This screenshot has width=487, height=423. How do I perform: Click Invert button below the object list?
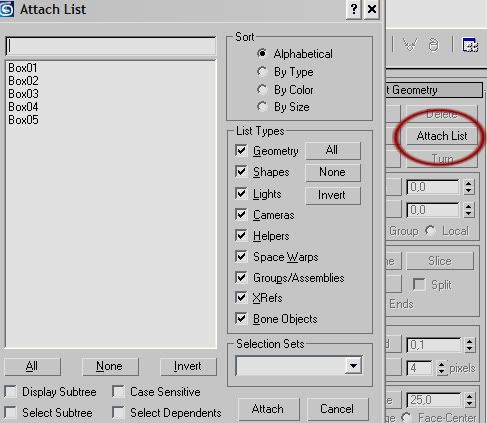point(188,366)
